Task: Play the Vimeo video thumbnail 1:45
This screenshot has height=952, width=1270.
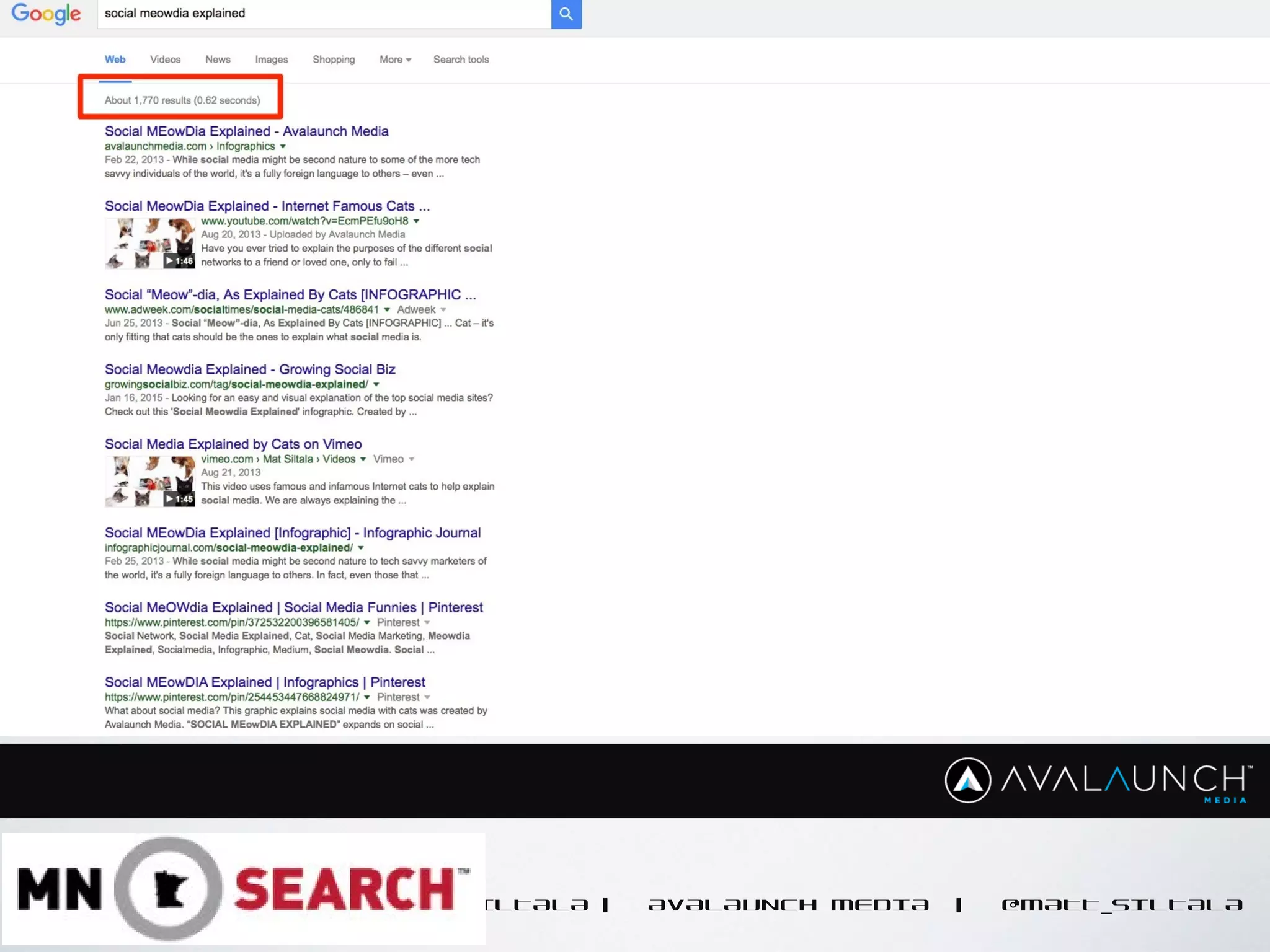Action: pos(149,482)
